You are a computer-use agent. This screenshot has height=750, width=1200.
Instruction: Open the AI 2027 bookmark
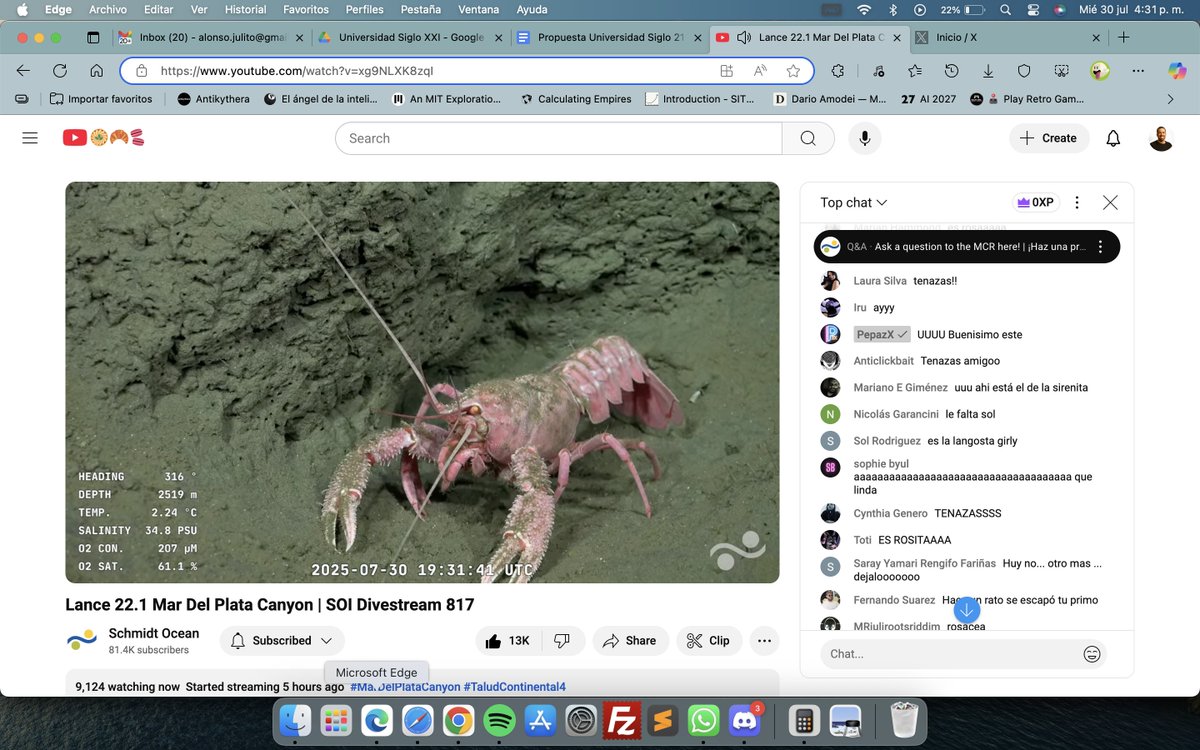click(x=929, y=99)
